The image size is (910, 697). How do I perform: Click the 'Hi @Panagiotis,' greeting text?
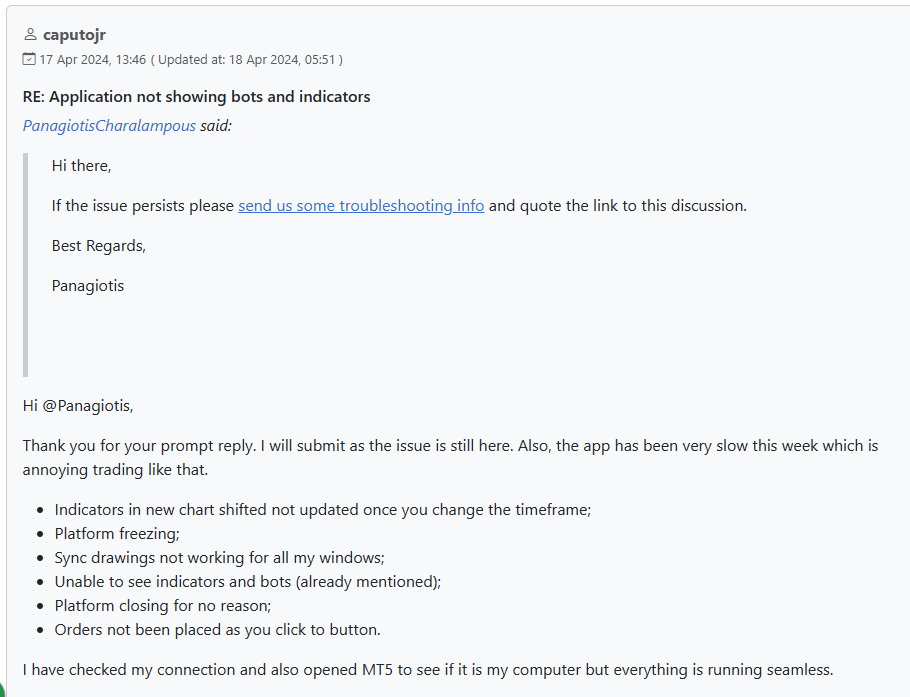[x=78, y=406]
